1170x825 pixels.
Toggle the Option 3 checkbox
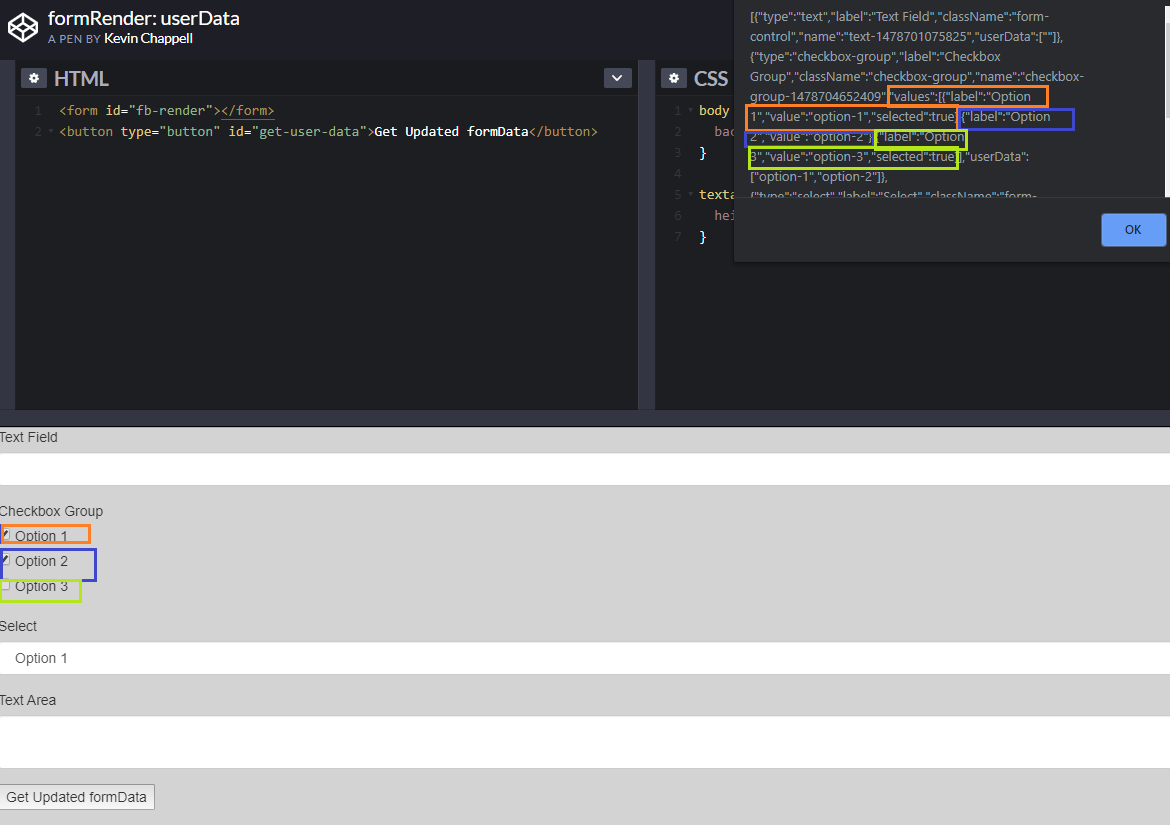click(6, 586)
